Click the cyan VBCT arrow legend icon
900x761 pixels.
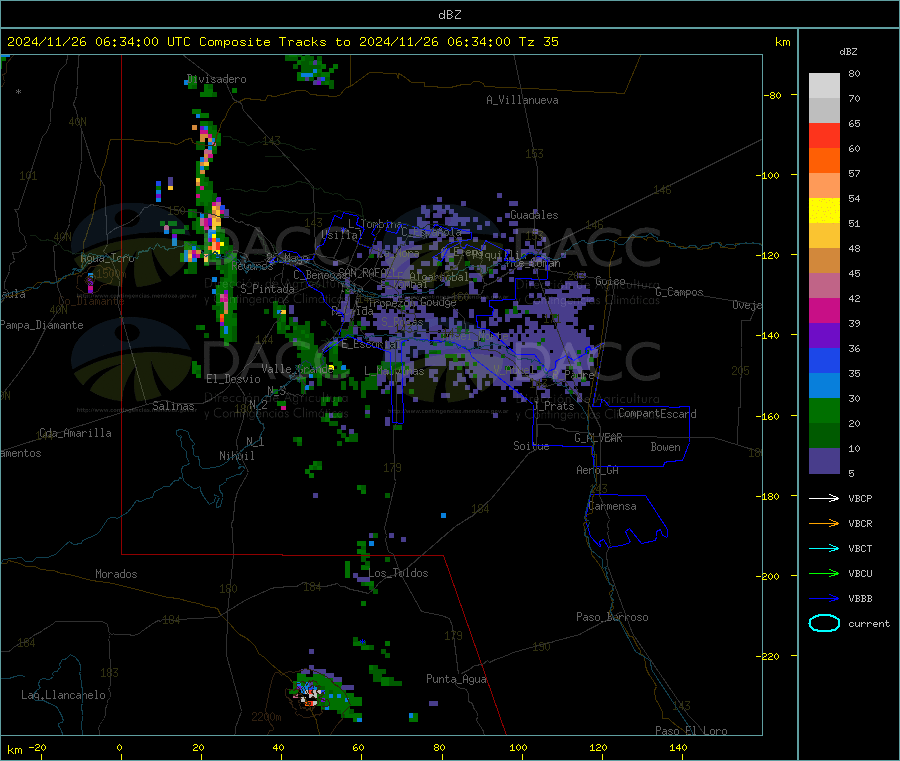824,548
